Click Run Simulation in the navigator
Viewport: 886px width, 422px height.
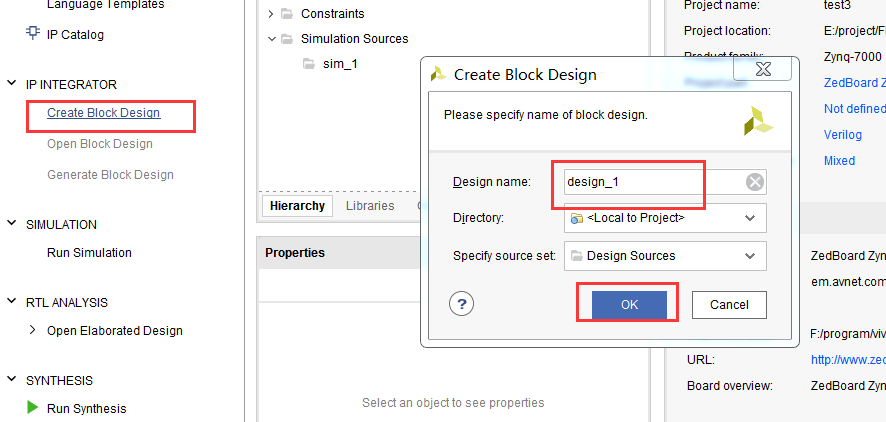pyautogui.click(x=89, y=253)
